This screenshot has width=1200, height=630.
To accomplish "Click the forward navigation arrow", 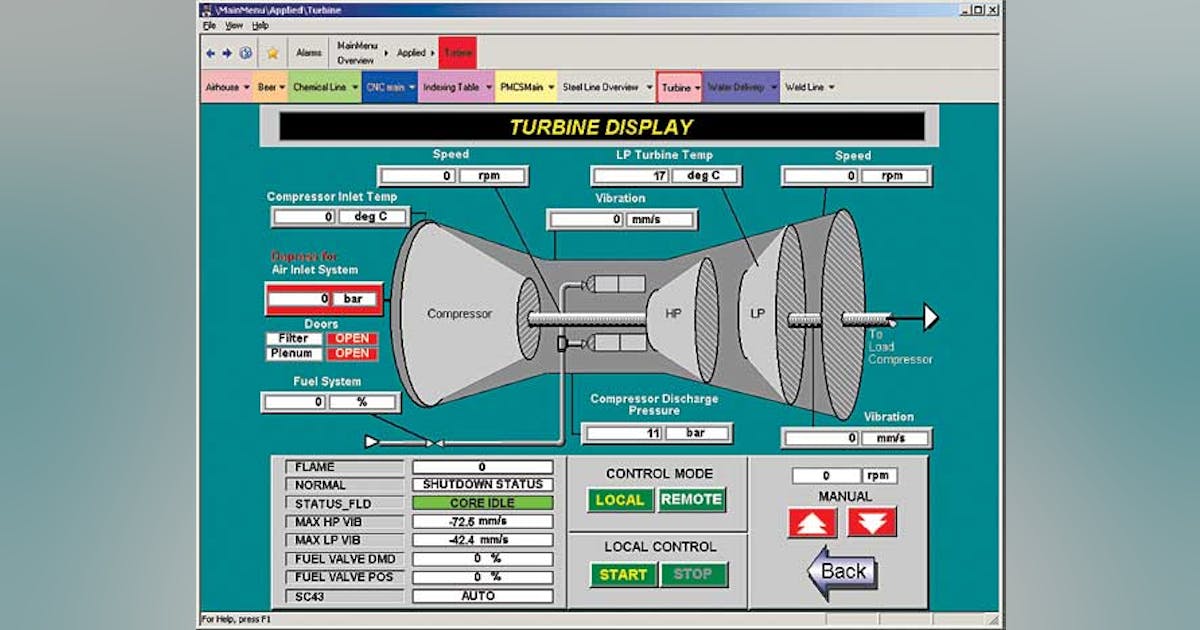I will pyautogui.click(x=228, y=52).
